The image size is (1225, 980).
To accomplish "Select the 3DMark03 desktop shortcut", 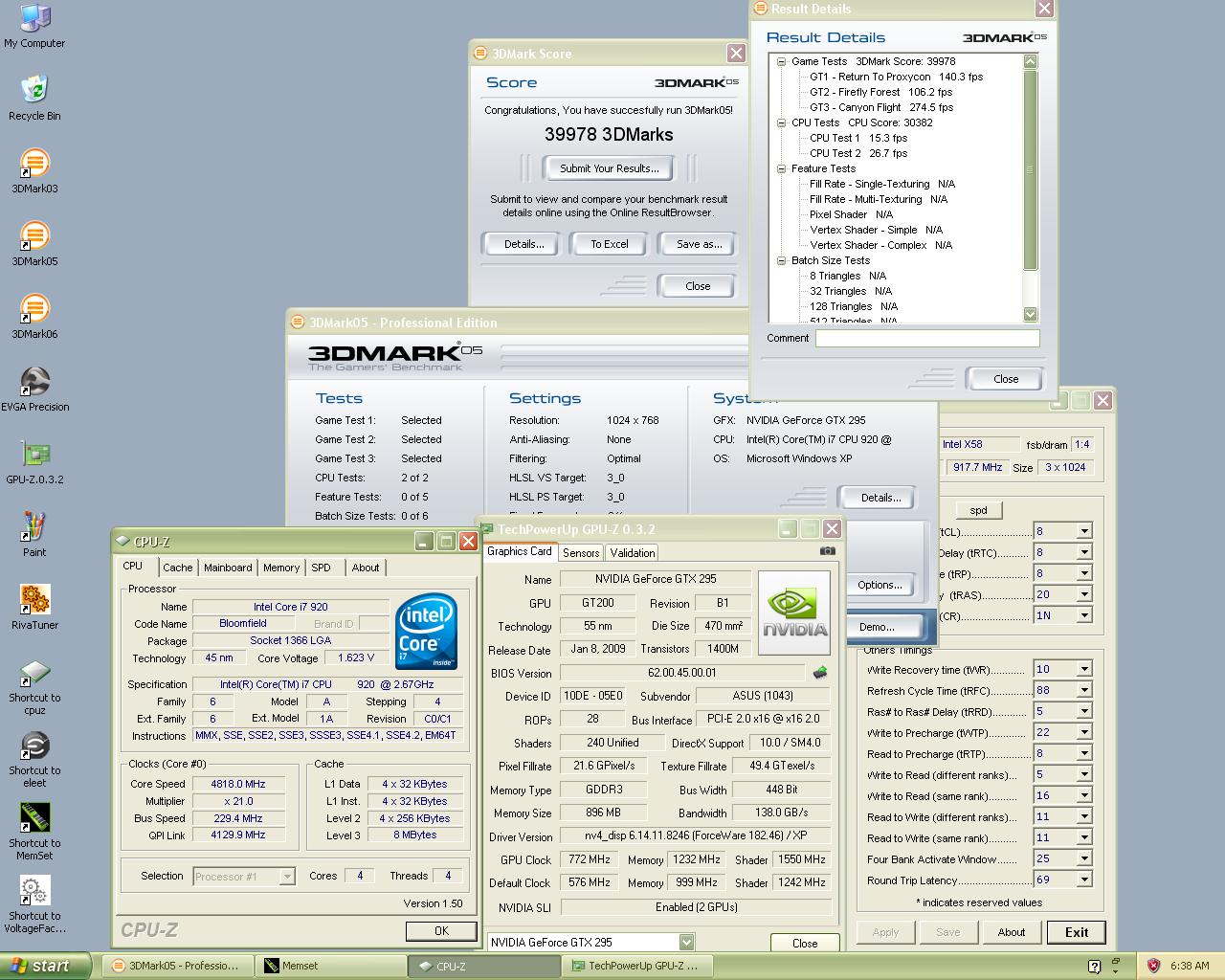I will point(34,171).
